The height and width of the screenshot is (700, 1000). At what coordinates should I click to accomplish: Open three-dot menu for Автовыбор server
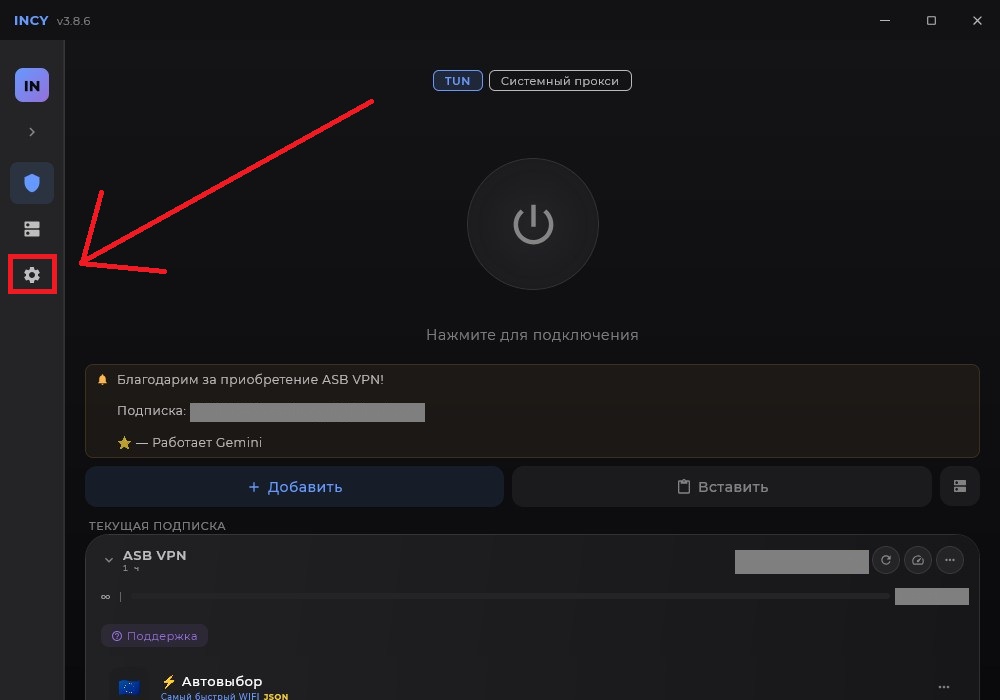point(944,687)
